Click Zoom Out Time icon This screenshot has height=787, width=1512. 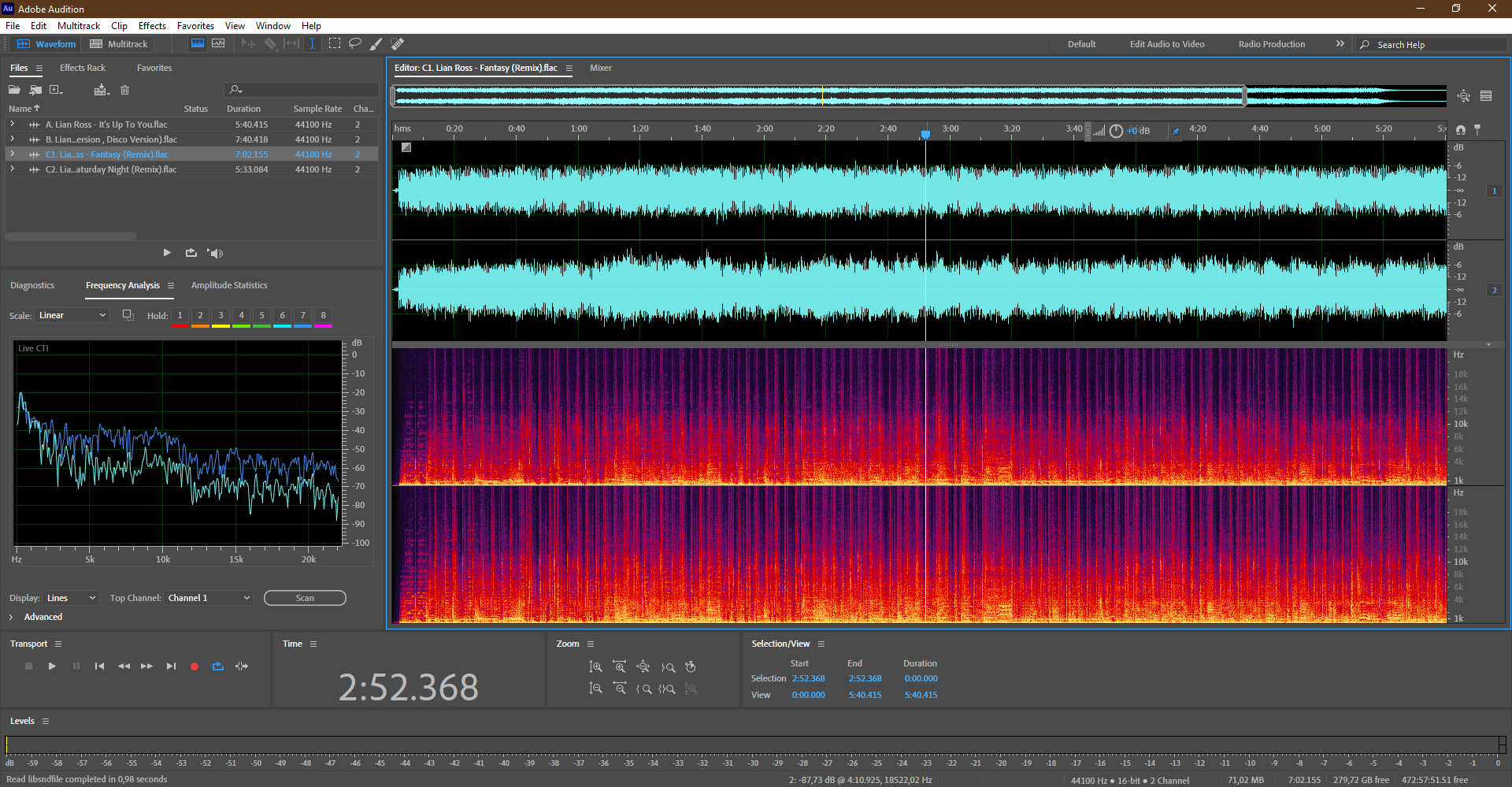coord(620,689)
